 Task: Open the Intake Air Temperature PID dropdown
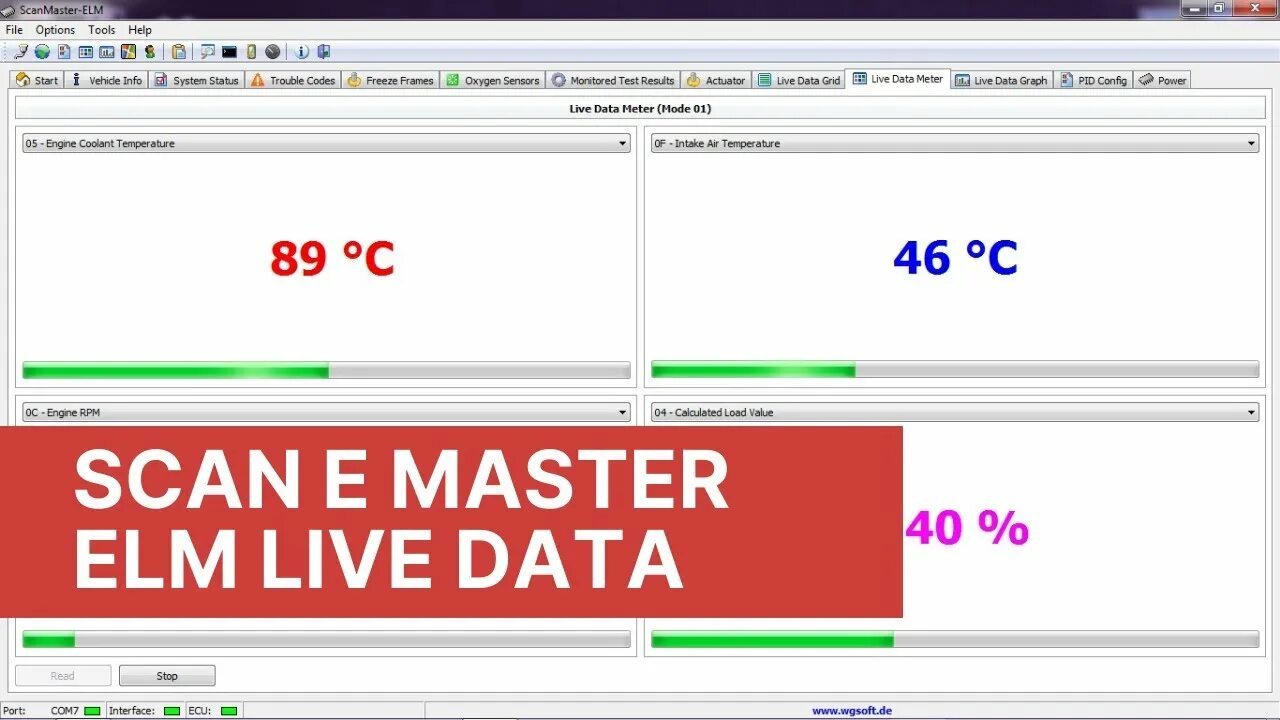[955, 144]
